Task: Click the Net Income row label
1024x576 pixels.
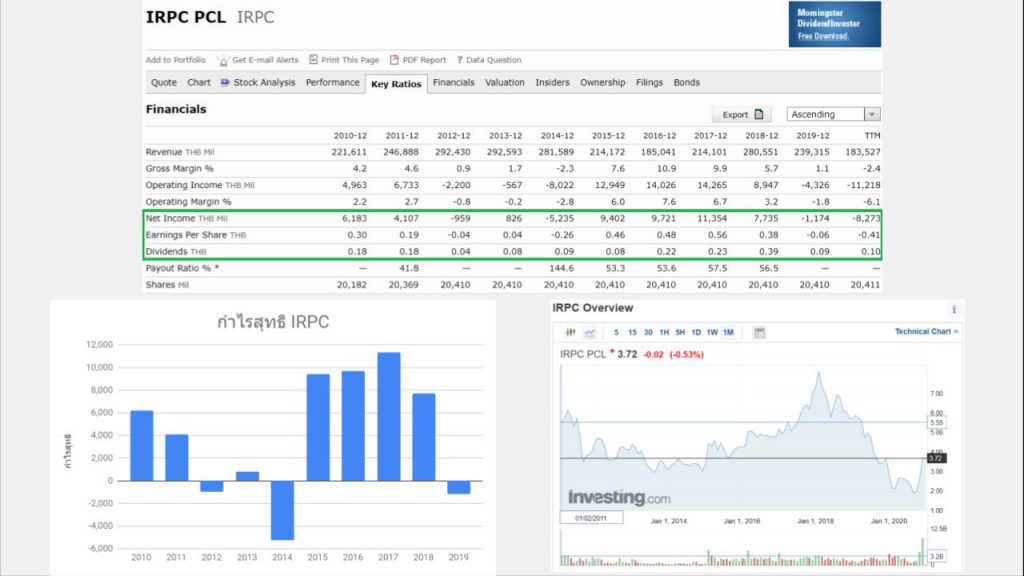Action: click(x=186, y=219)
